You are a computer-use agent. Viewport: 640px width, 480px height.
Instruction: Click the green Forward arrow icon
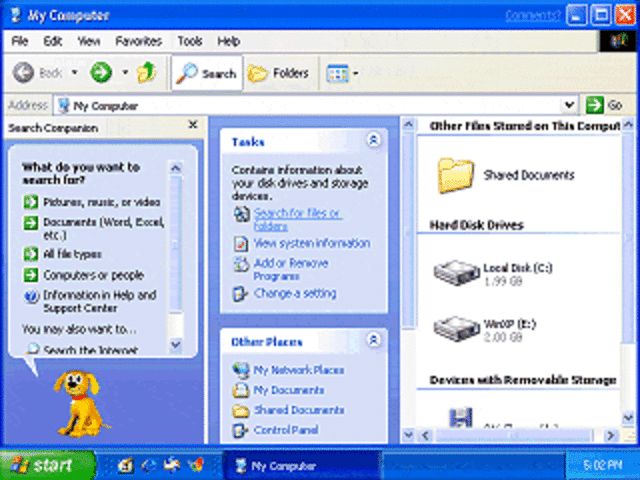(100, 73)
